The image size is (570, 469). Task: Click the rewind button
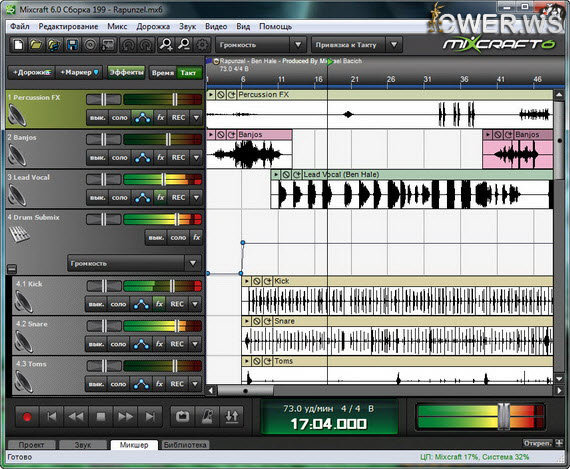[x=76, y=417]
